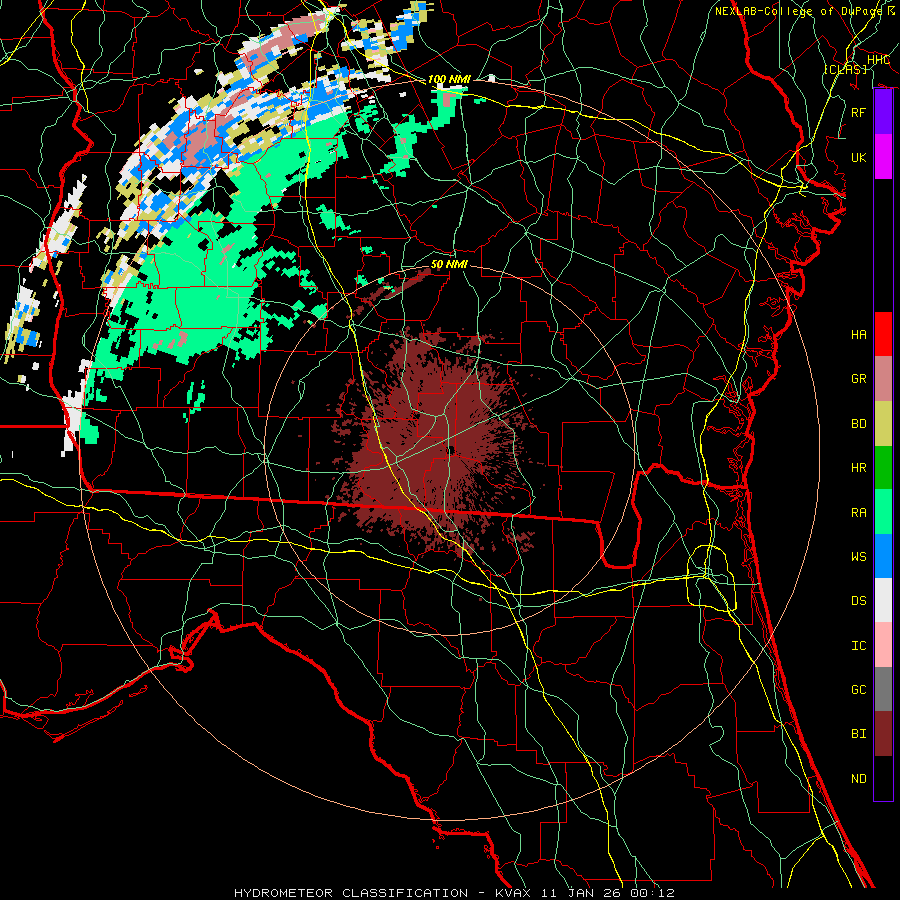The width and height of the screenshot is (900, 900).
Task: Click the HR dark green legend swatch
Action: pyautogui.click(x=883, y=468)
